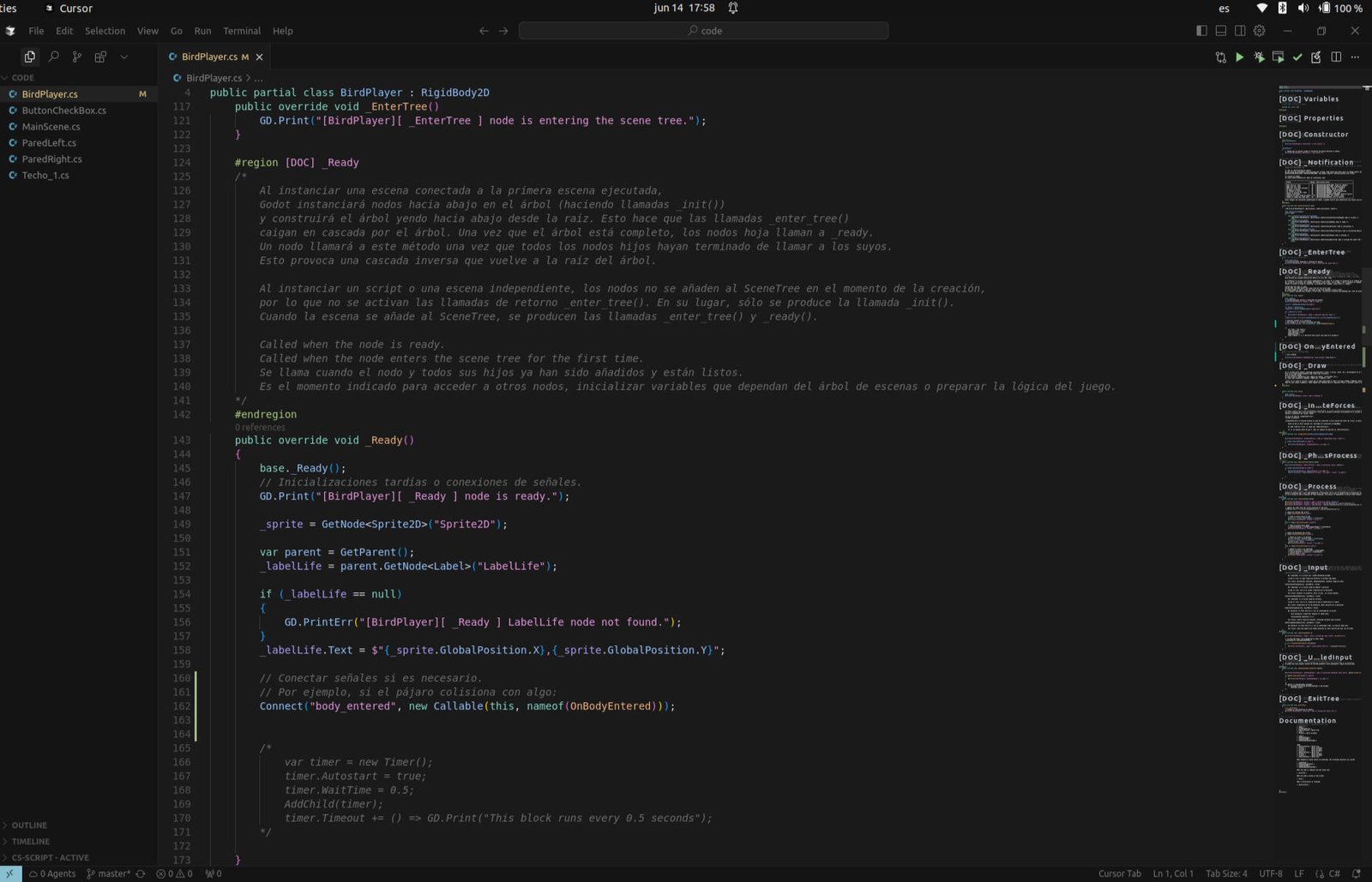Viewport: 1372px width, 882px height.
Task: Open changes with the compare arrows icon
Action: [1220, 57]
